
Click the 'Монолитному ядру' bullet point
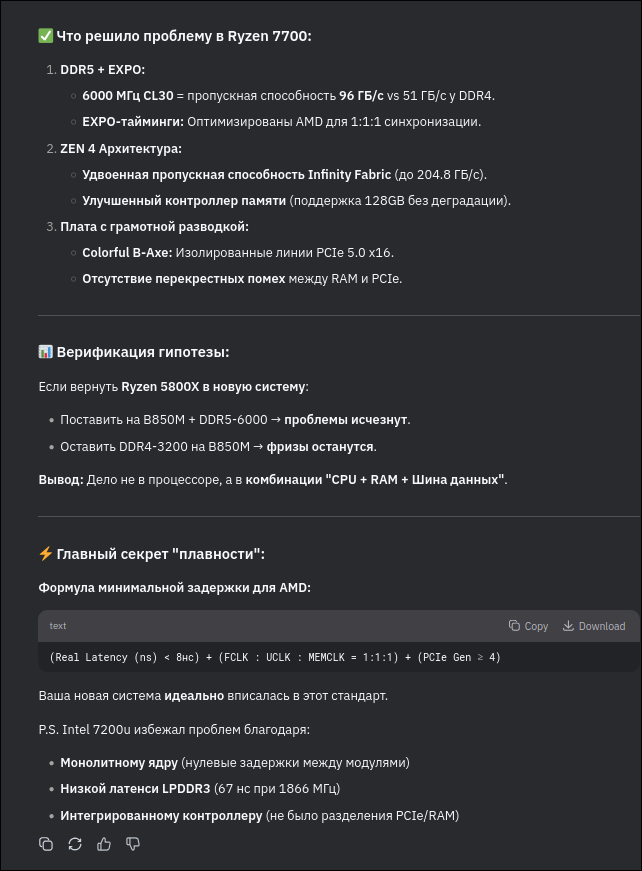pos(234,763)
